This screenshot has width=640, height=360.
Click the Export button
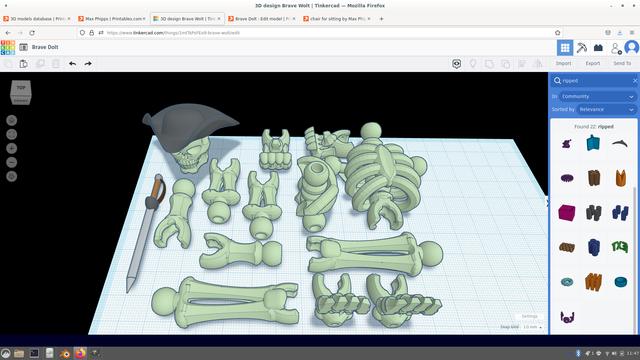593,63
